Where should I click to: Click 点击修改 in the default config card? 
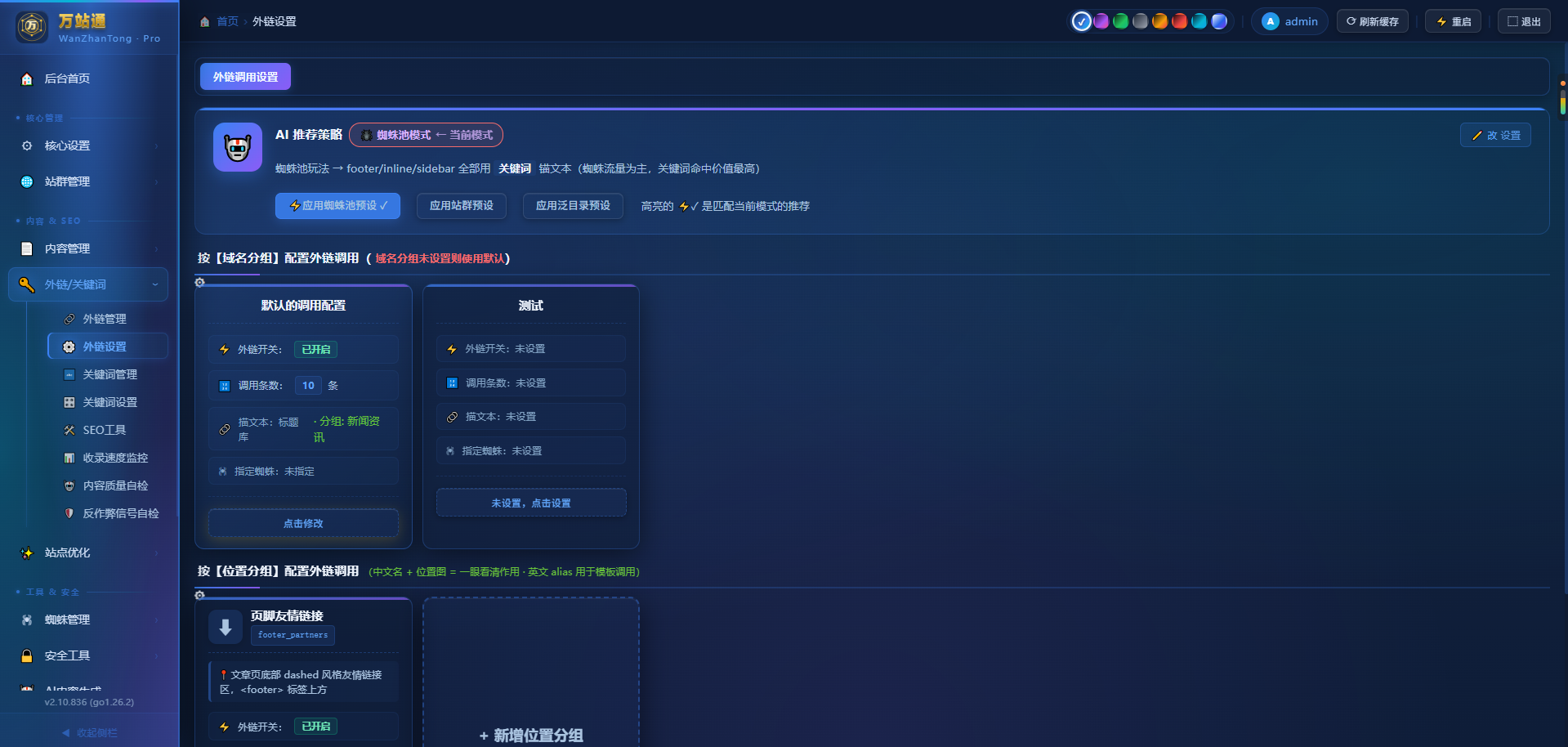(303, 523)
